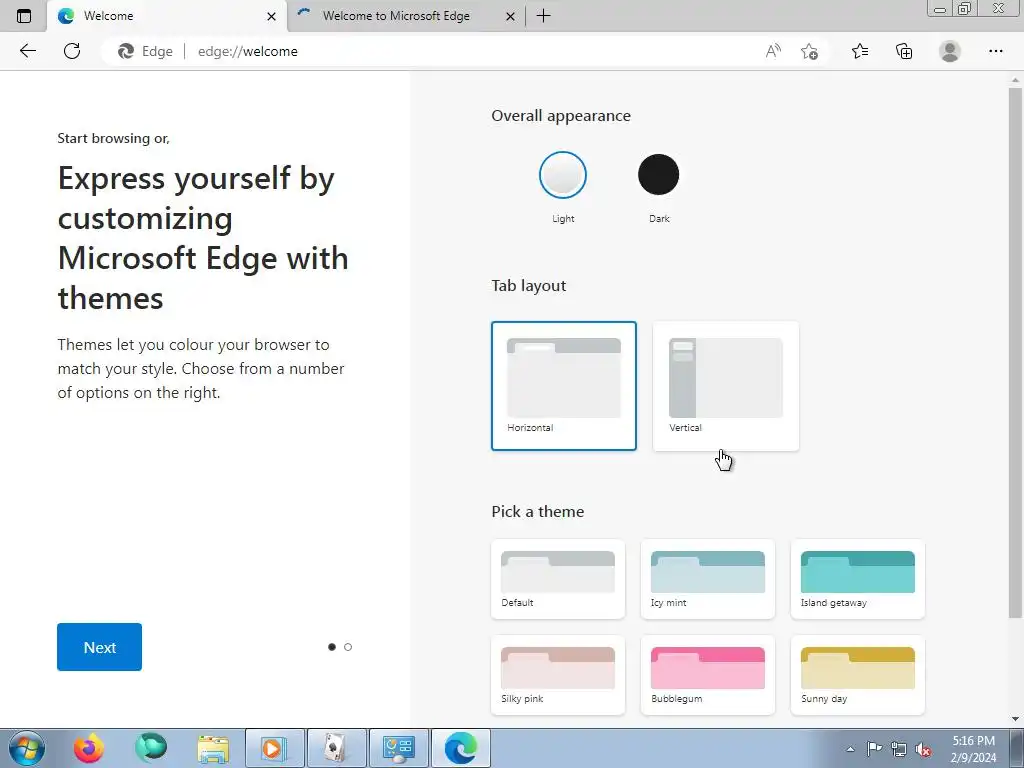Add this page to favorites star icon

pyautogui.click(x=809, y=51)
